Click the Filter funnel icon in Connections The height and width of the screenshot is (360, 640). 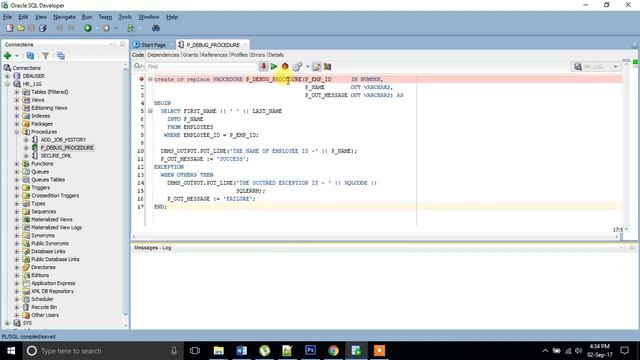45,56
